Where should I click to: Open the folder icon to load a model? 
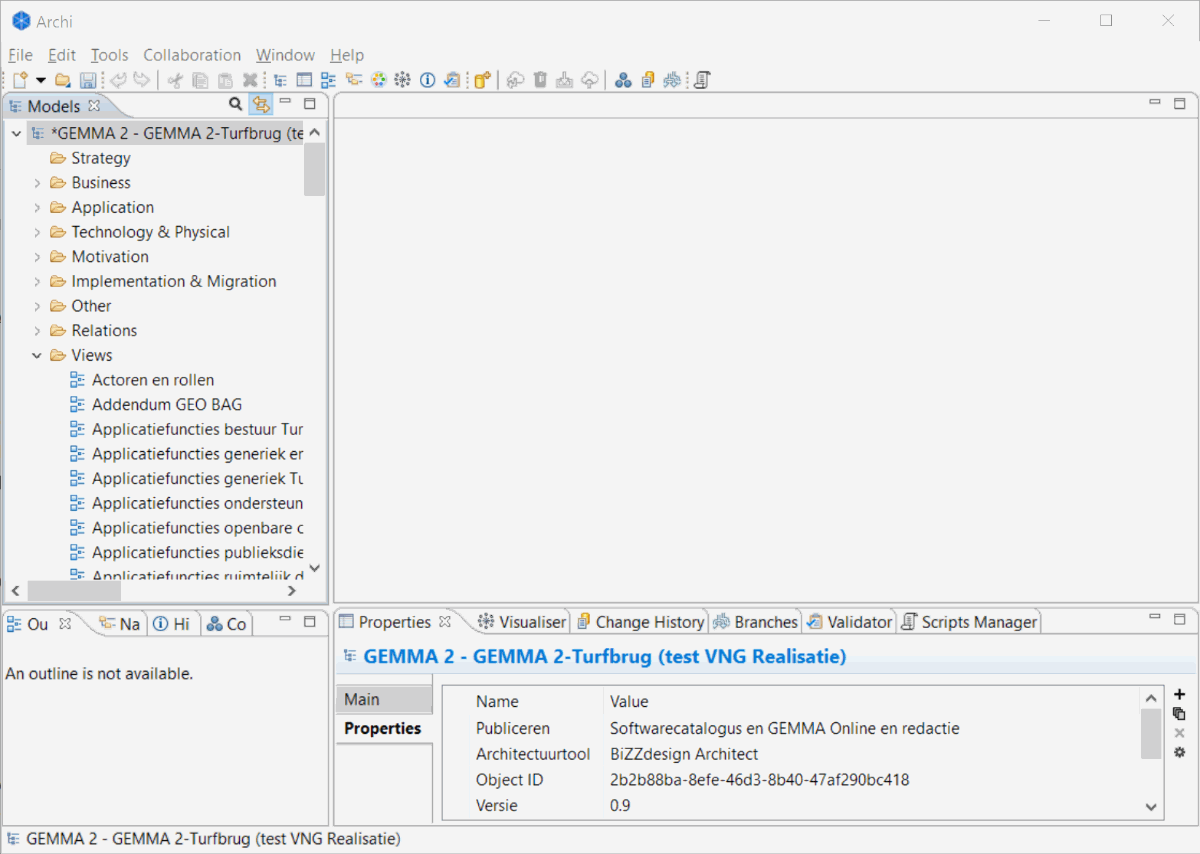pyautogui.click(x=62, y=80)
